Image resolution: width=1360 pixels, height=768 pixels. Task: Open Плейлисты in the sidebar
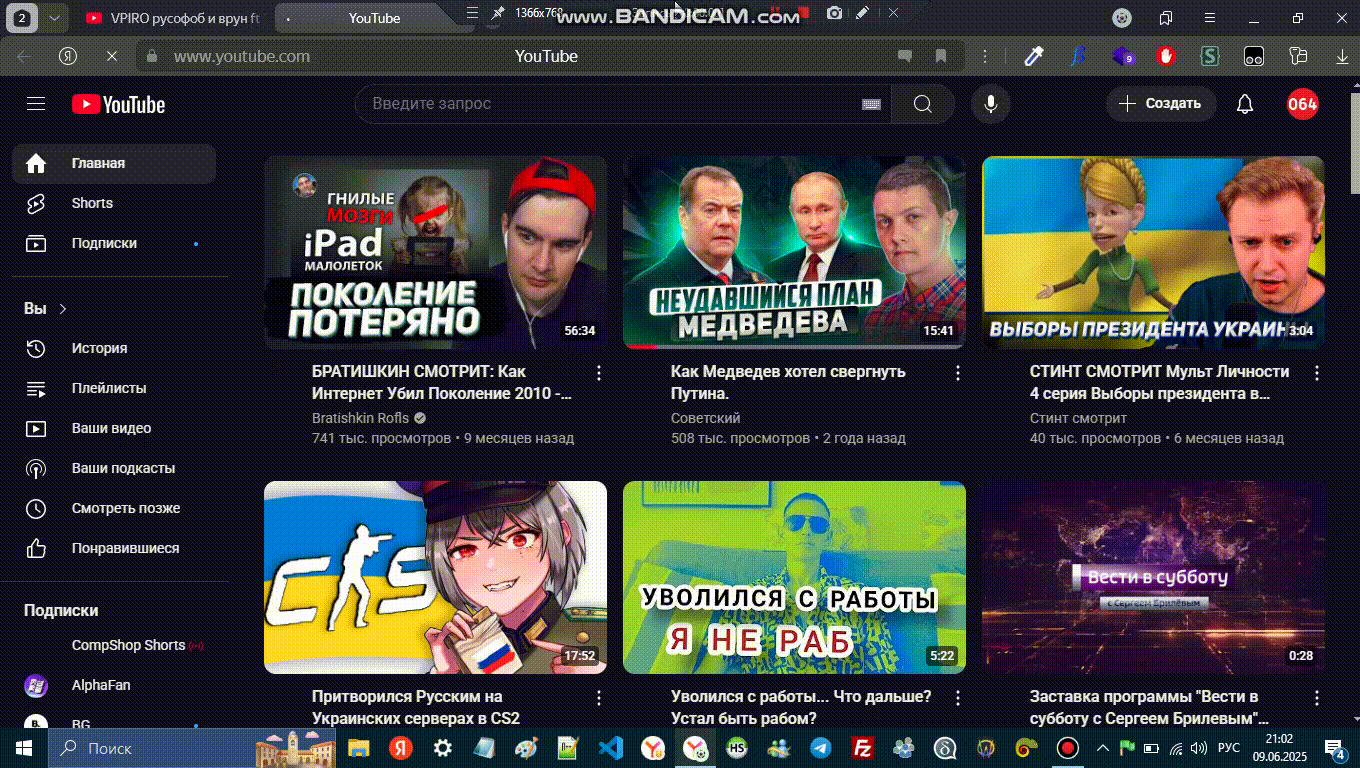tap(114, 388)
